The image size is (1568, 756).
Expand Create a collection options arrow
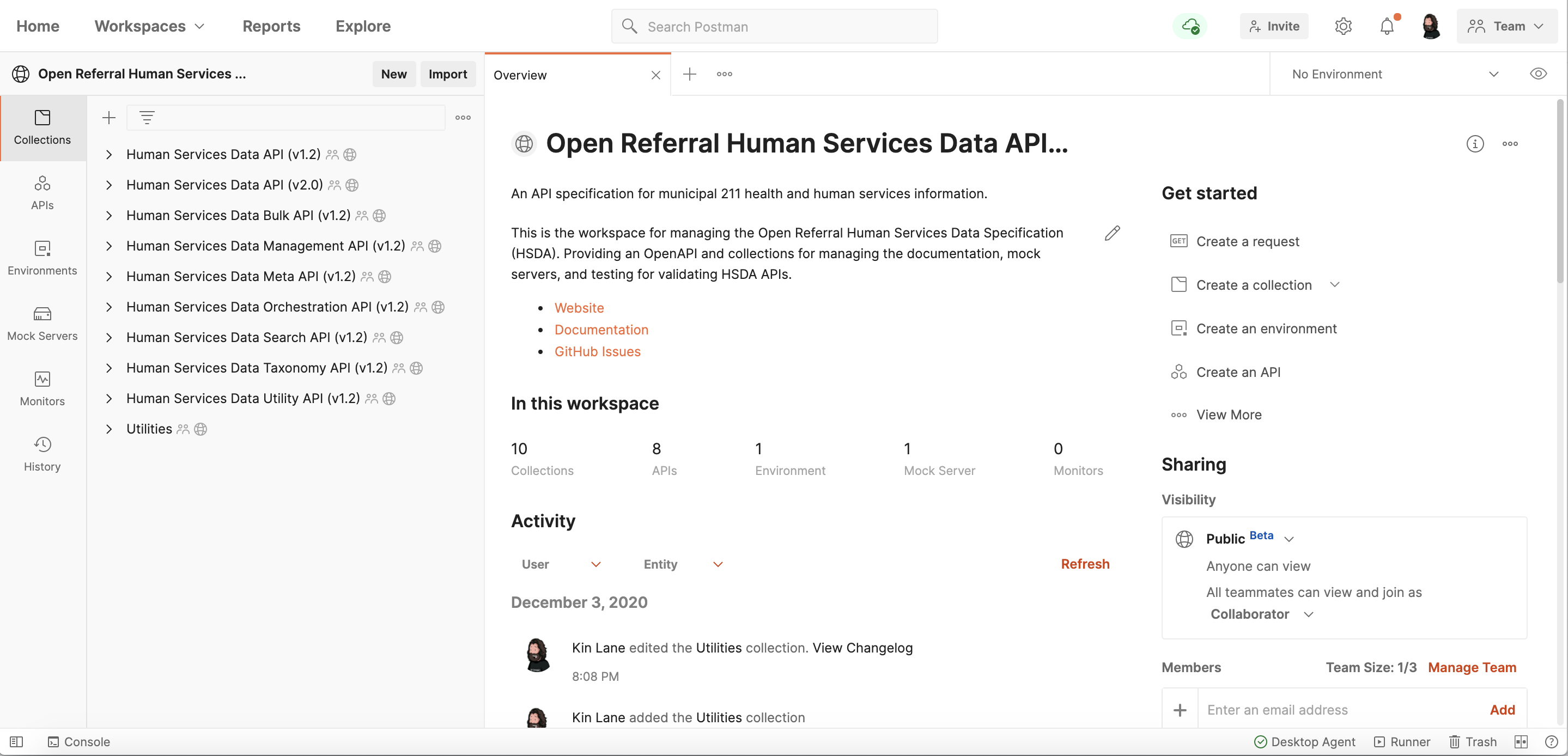1334,284
